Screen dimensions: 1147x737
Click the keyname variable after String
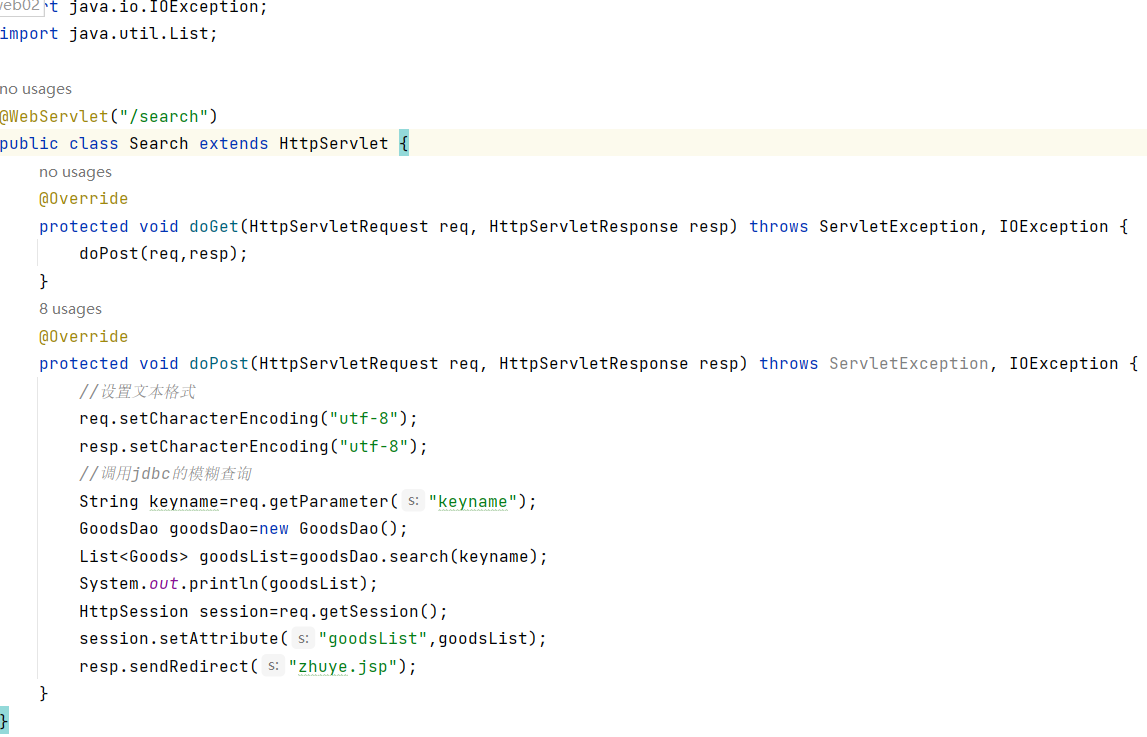184,502
